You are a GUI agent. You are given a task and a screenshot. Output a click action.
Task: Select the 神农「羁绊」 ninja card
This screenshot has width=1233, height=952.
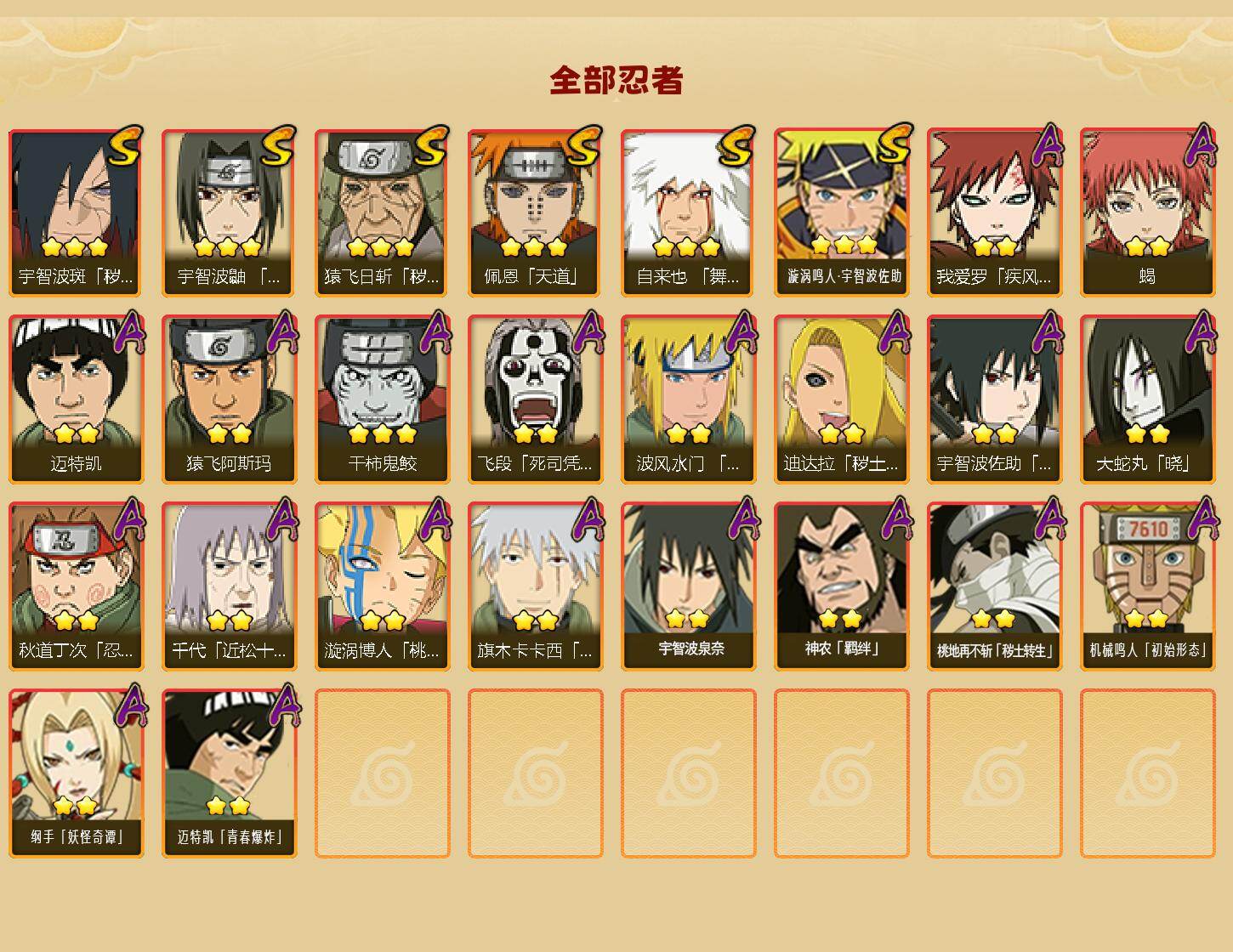[x=841, y=586]
